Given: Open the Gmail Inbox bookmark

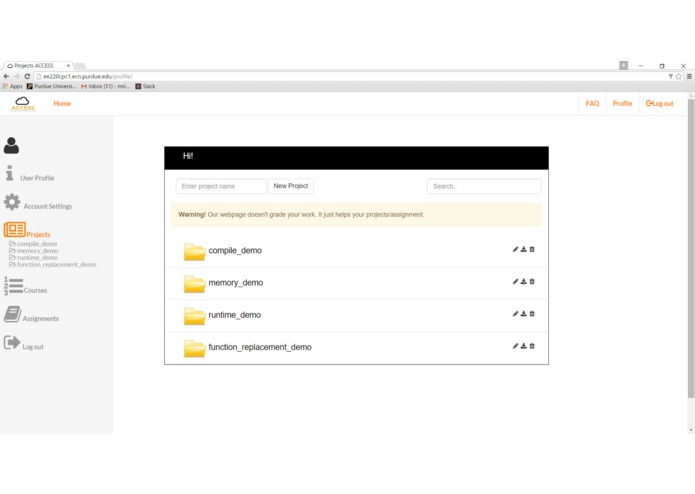Looking at the screenshot, I should coord(105,86).
